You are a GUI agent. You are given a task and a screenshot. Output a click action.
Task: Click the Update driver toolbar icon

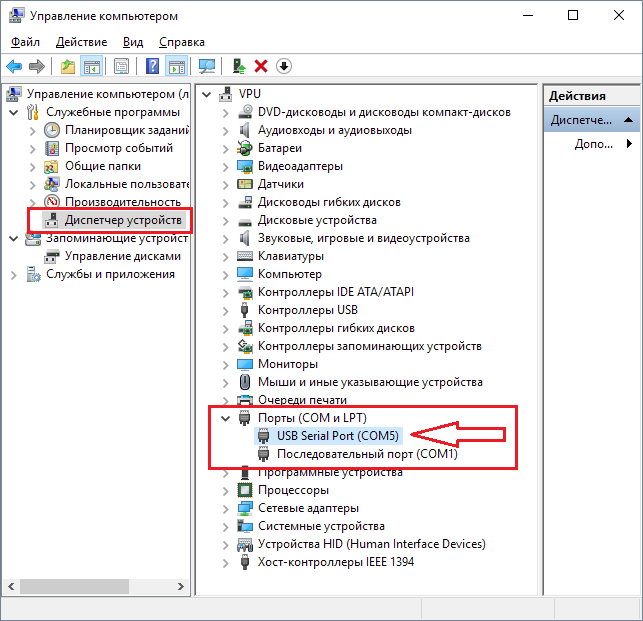point(239,66)
